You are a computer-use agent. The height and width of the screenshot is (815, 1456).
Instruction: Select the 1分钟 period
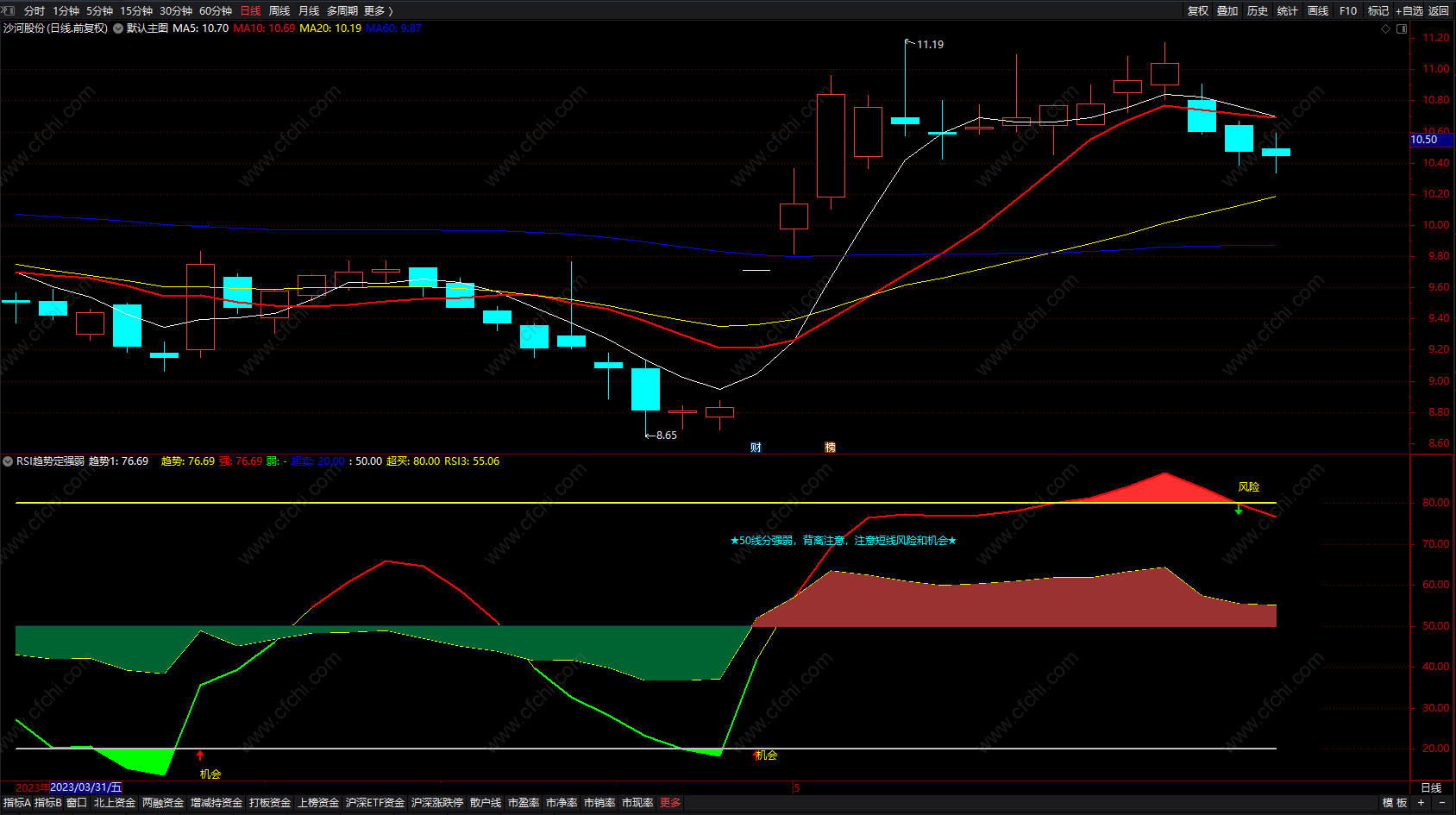coord(66,11)
